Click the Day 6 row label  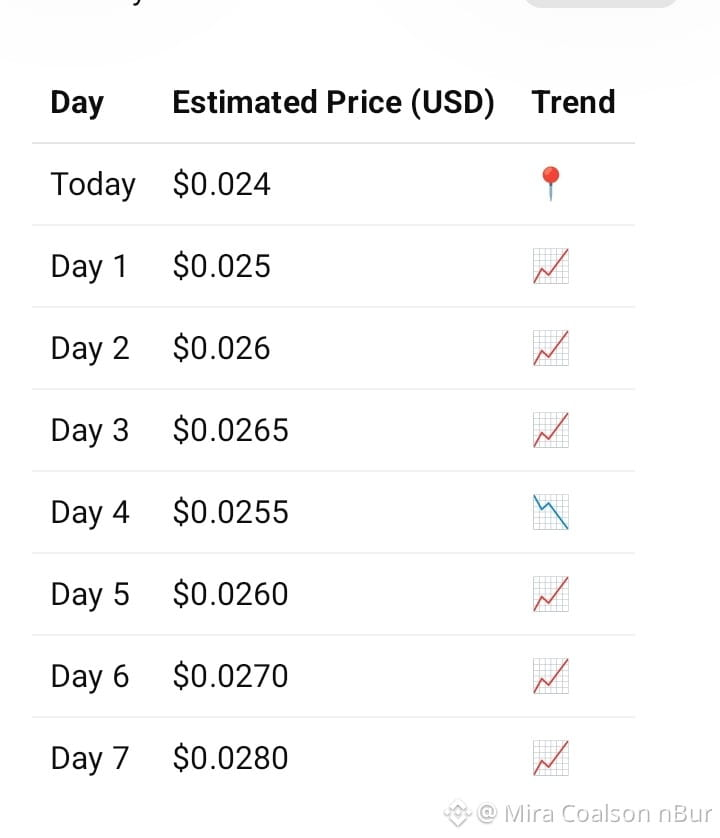pos(90,677)
